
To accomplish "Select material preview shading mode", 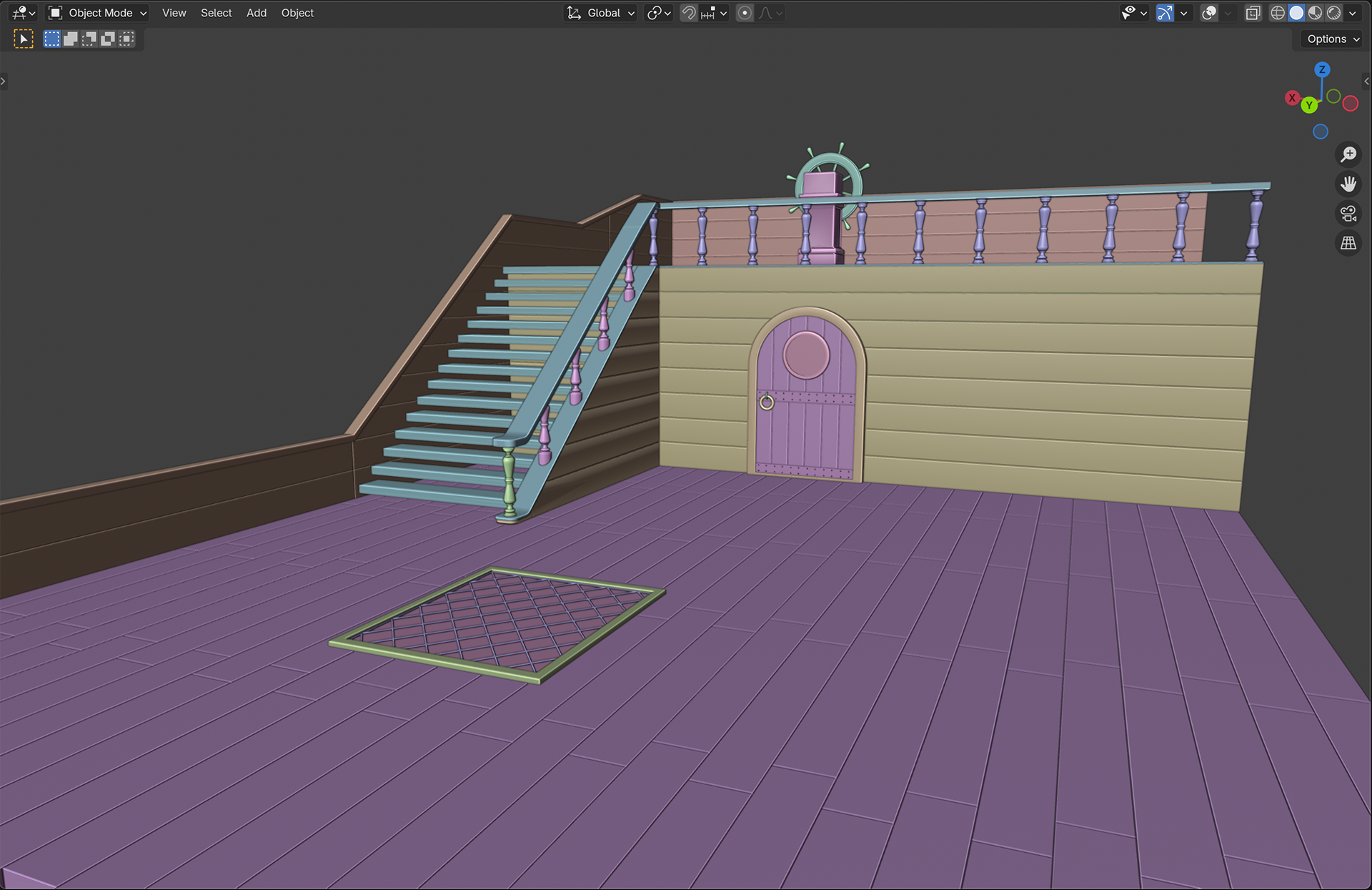I will (1315, 13).
